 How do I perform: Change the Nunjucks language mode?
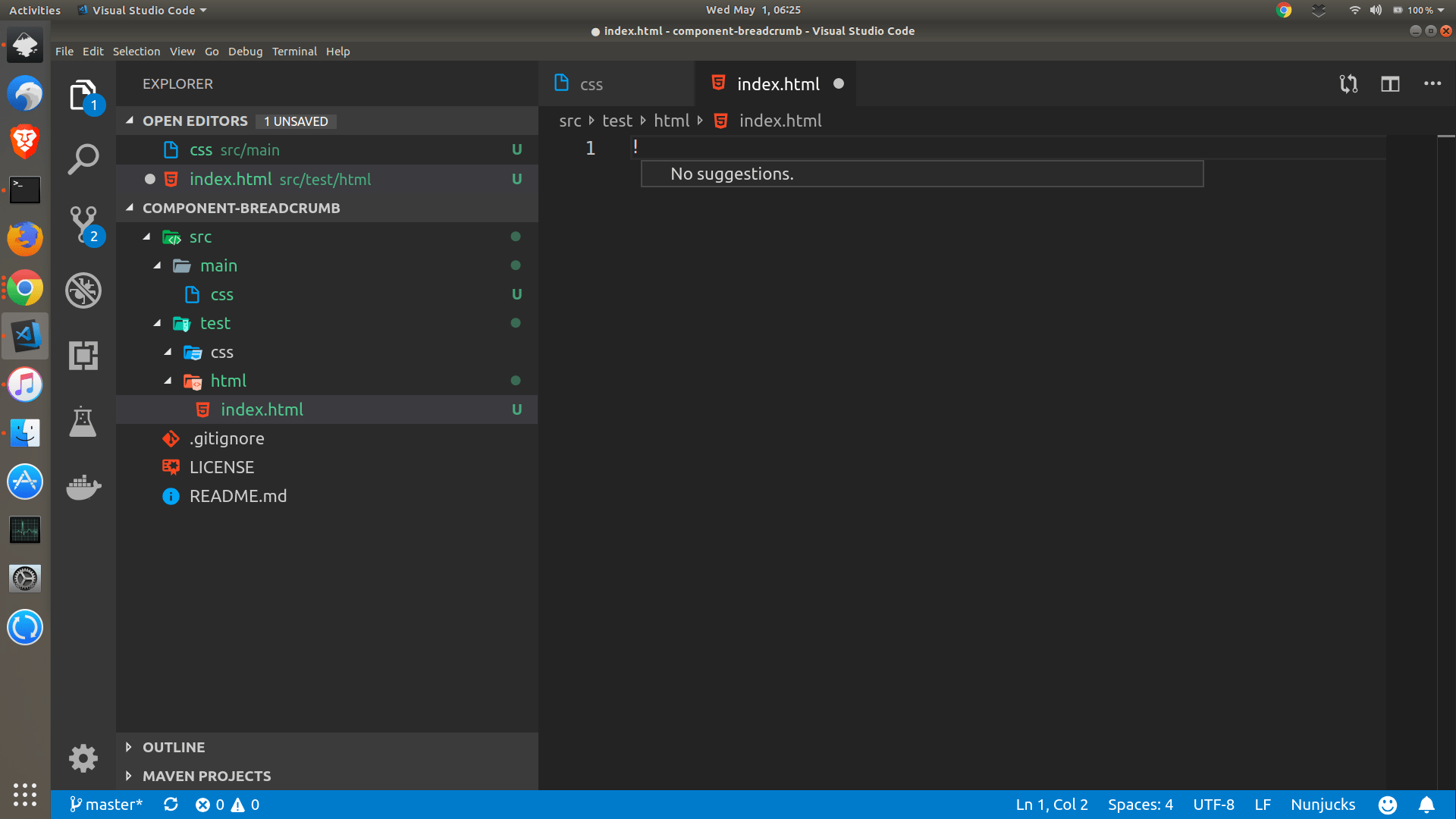(x=1323, y=805)
